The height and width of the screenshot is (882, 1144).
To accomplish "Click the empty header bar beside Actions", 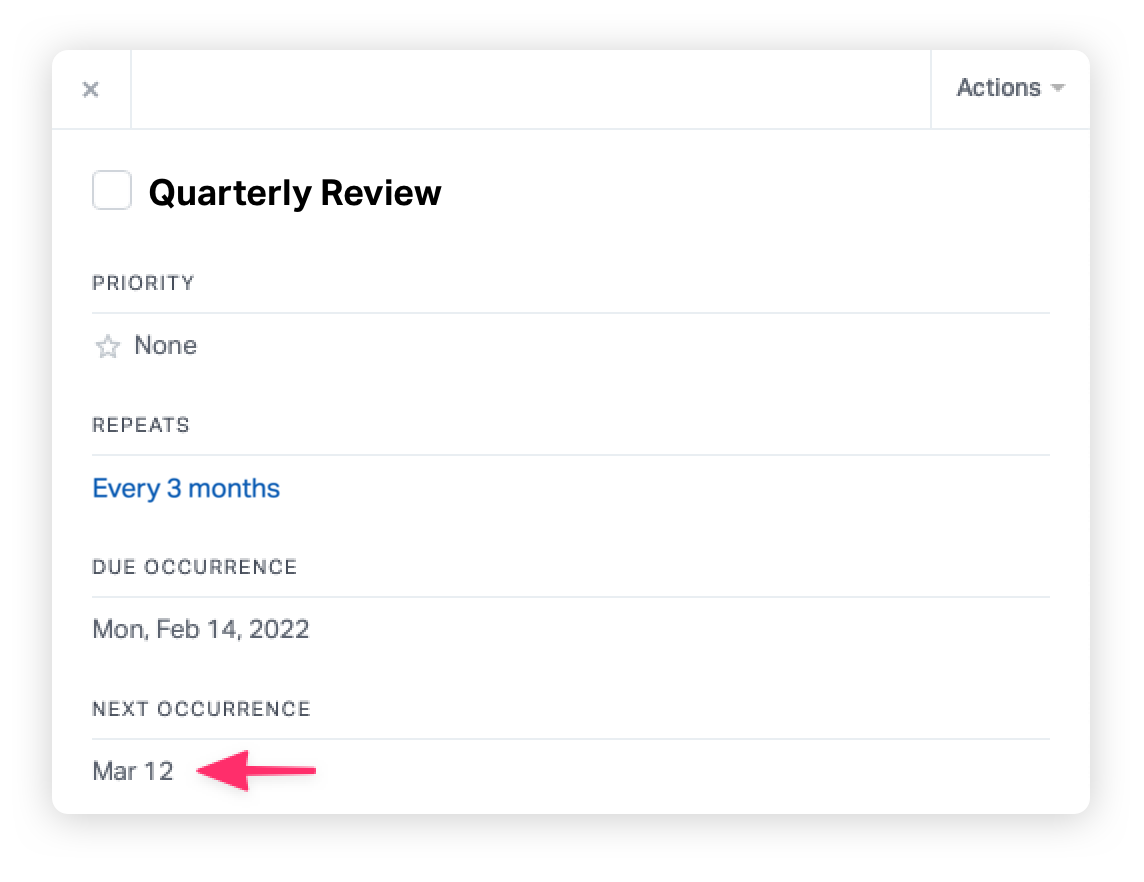I will tap(531, 90).
